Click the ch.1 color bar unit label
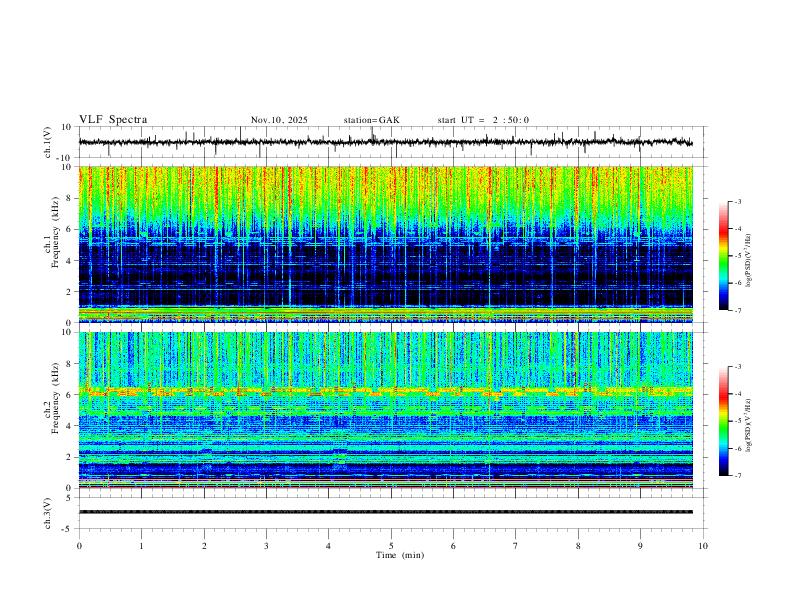Screen dimensions: 792x612 749,261
